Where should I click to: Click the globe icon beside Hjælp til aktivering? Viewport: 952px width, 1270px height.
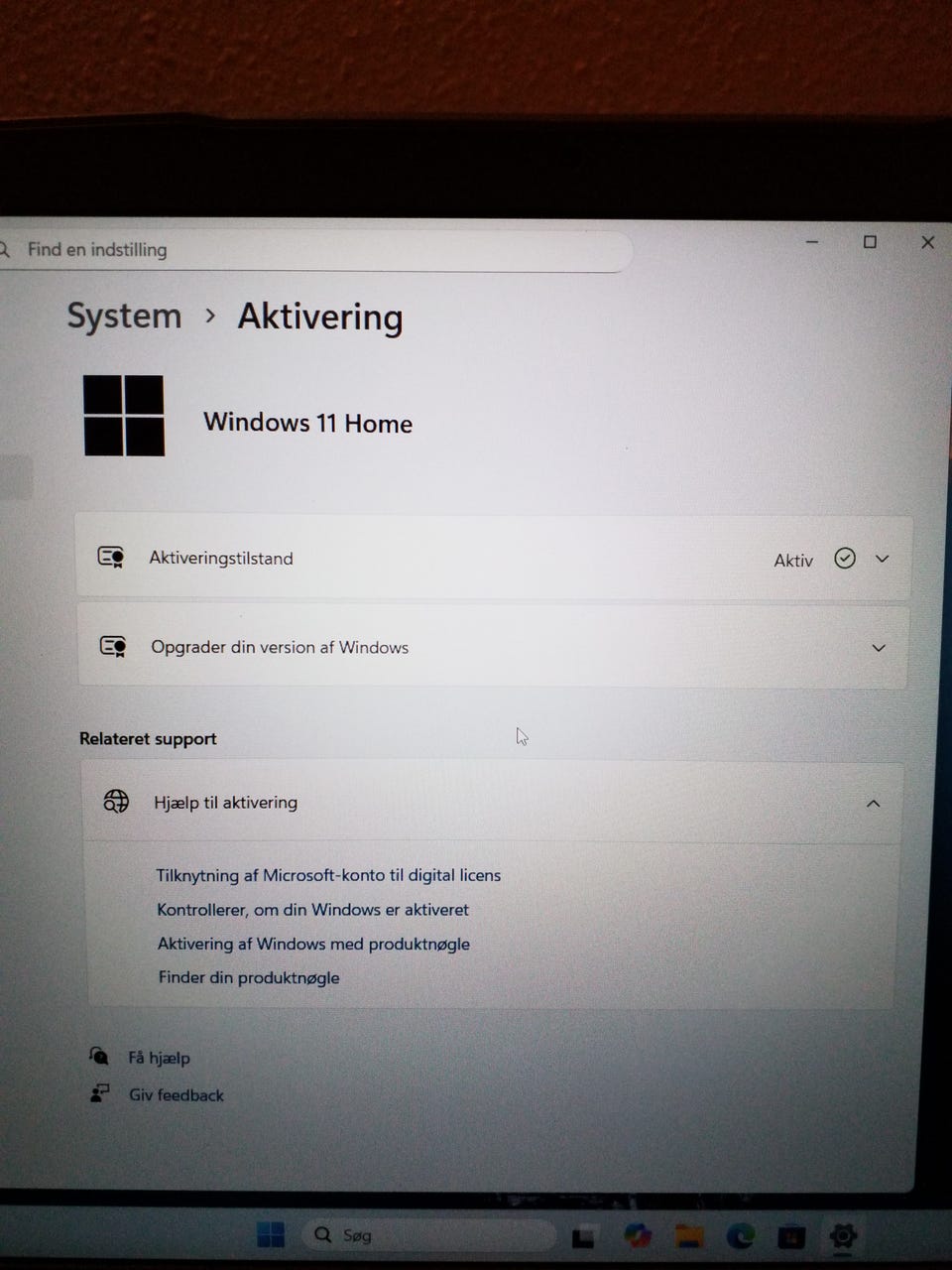117,802
